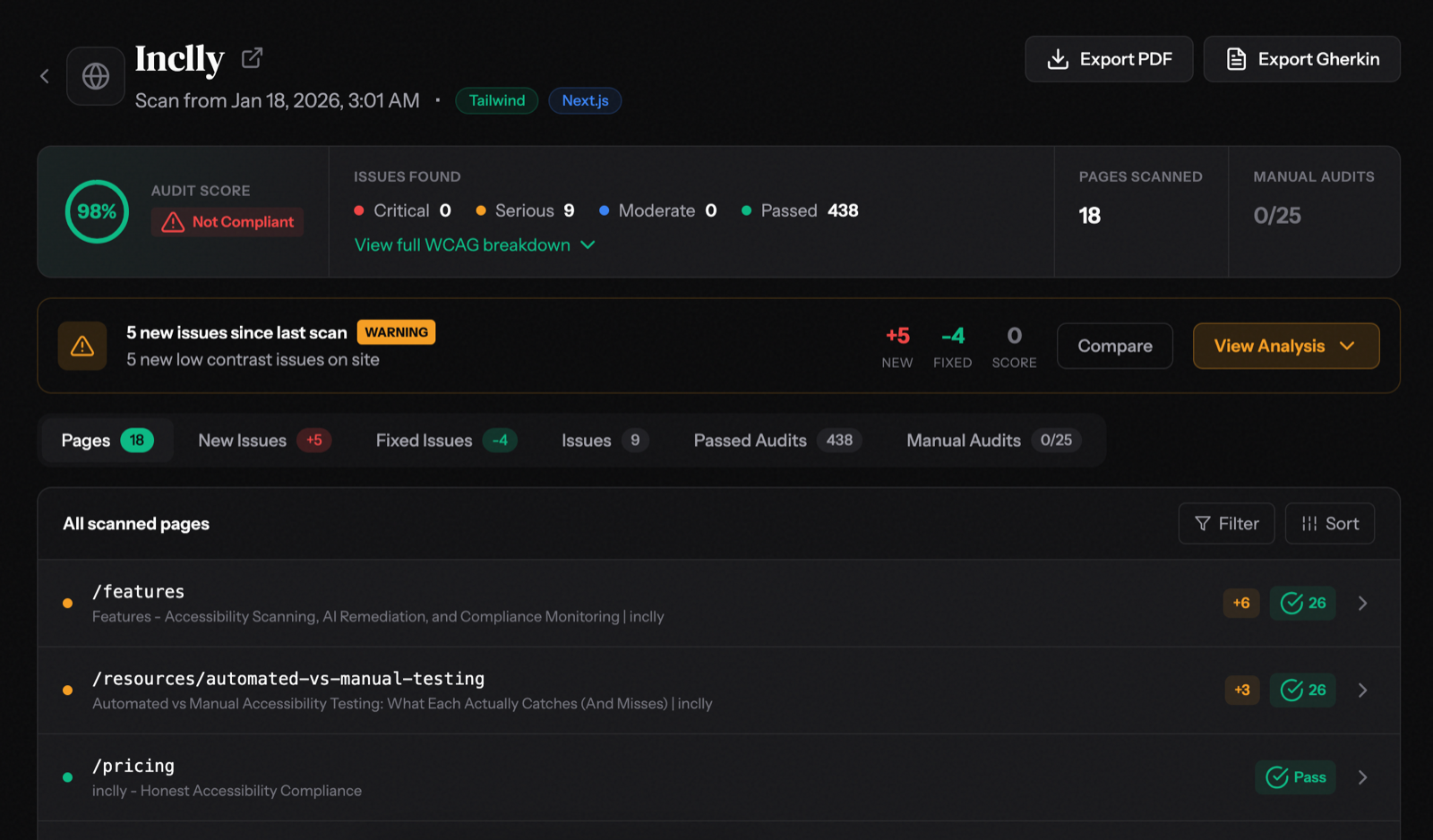Open site via the external link icon
The width and height of the screenshot is (1433, 840).
pyautogui.click(x=251, y=56)
